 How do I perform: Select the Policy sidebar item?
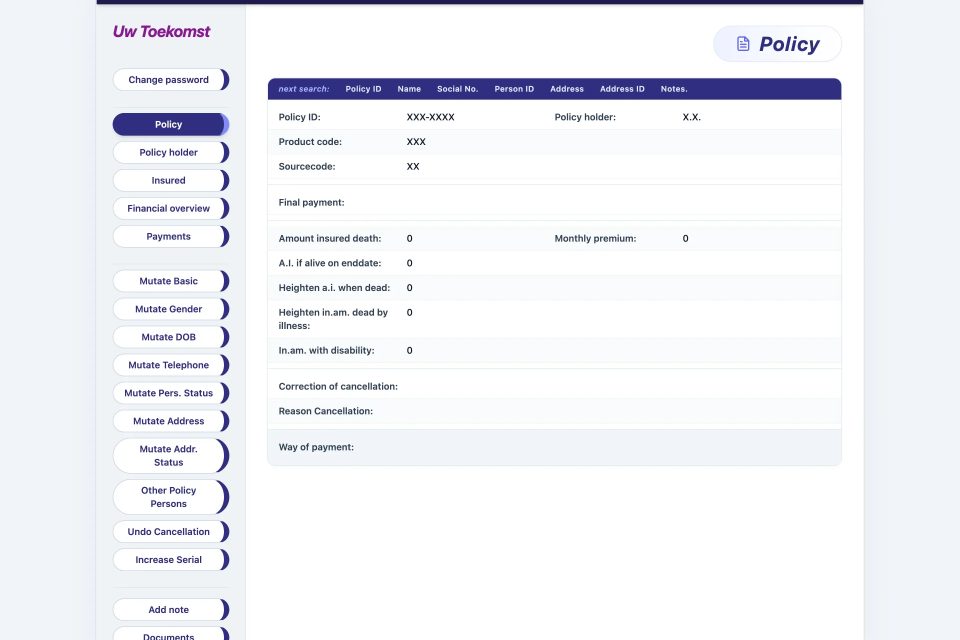(170, 124)
